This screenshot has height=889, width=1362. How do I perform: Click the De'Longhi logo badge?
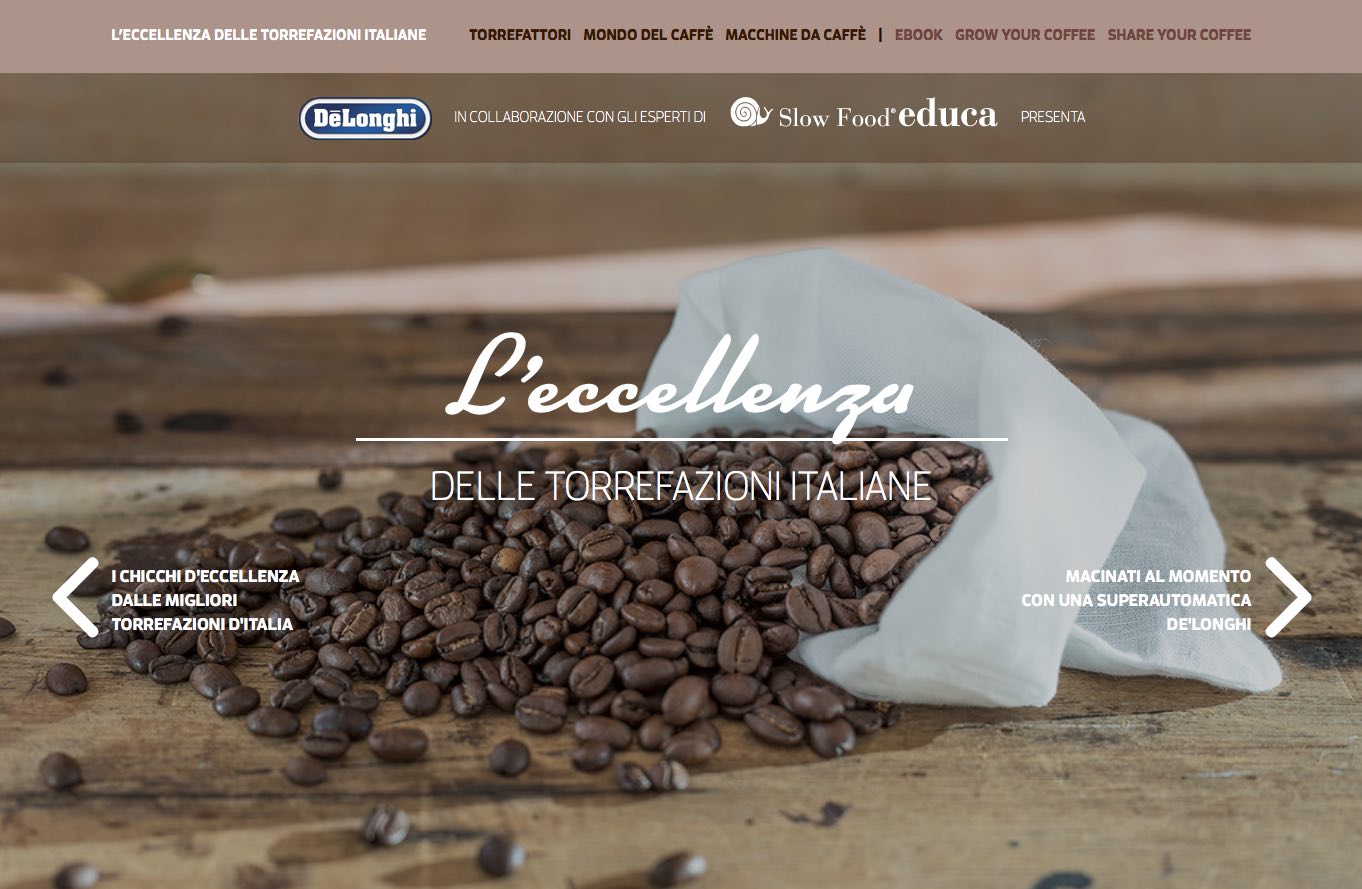365,118
